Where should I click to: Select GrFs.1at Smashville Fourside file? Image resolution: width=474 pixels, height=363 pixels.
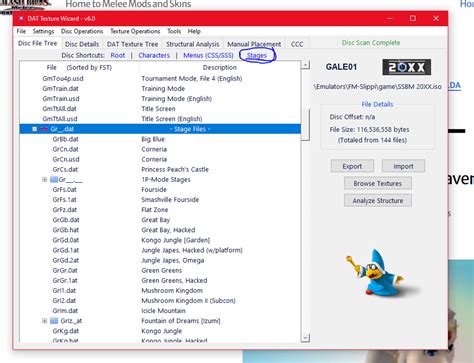pos(160,200)
